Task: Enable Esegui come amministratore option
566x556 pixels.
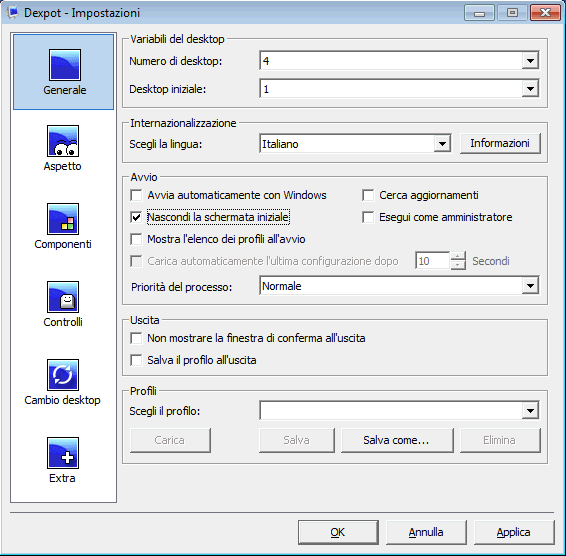Action: 368,217
